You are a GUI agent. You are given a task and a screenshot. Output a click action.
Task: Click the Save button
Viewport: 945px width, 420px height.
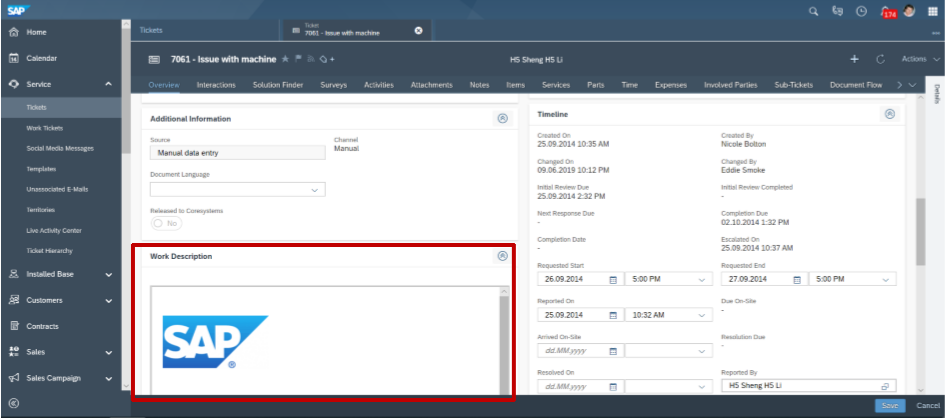[889, 405]
